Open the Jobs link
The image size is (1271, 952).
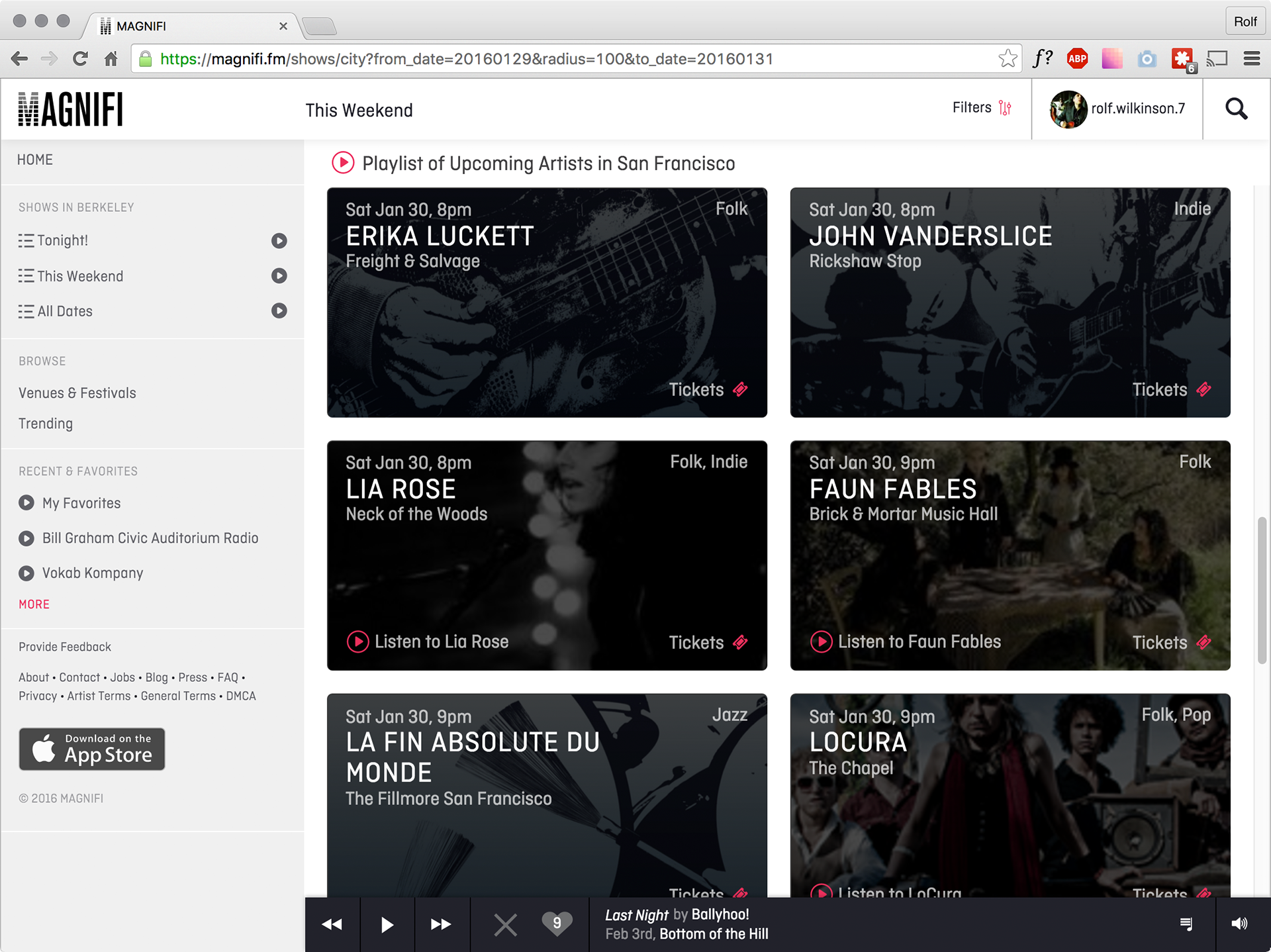[122, 677]
